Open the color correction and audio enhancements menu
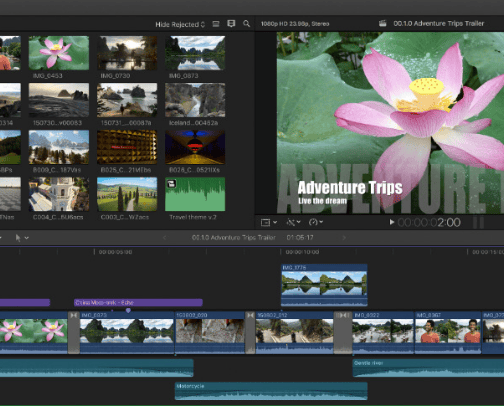This screenshot has width=504, height=406. pos(294,222)
